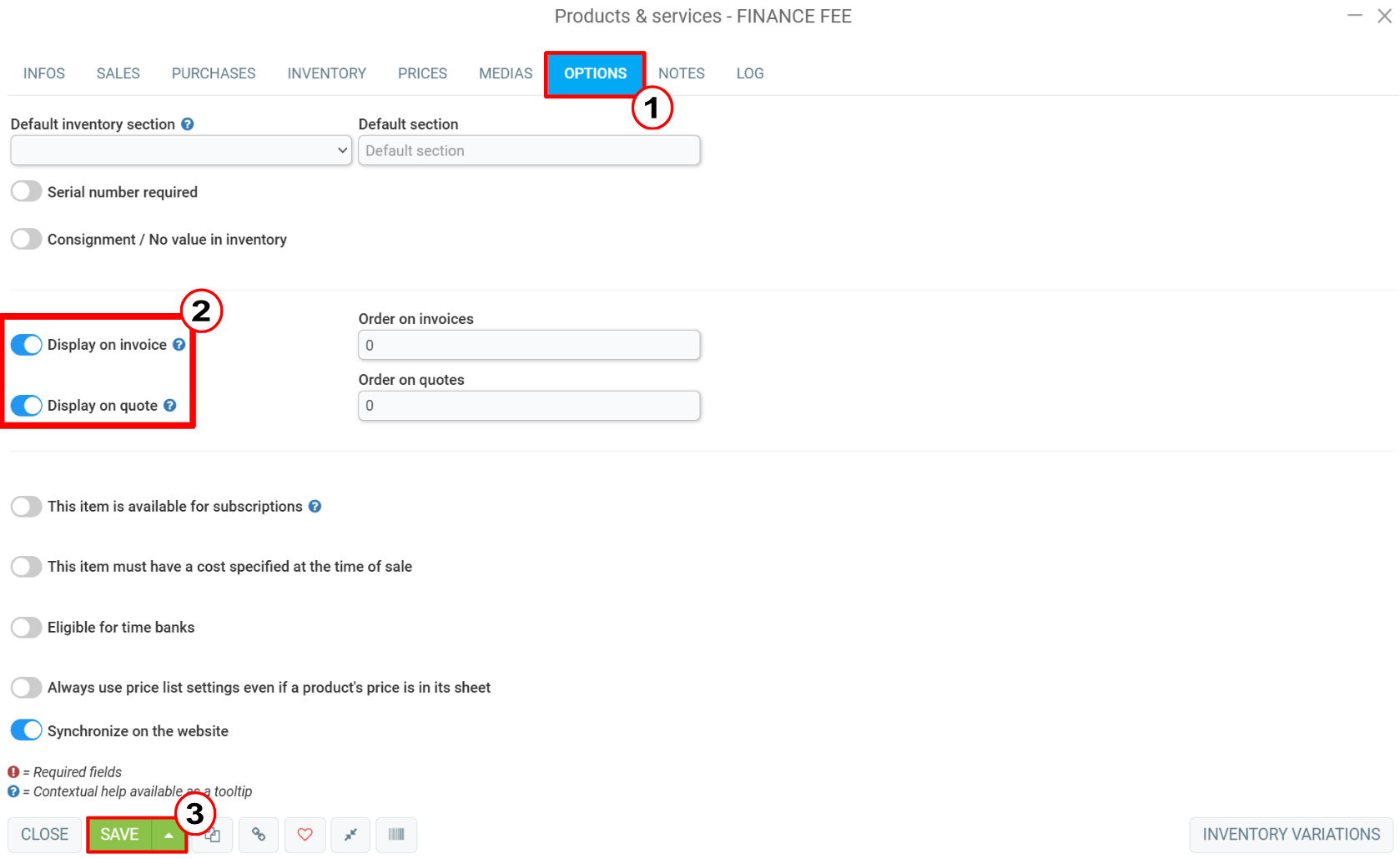The height and width of the screenshot is (859, 1400).
Task: Toggle Serial number required switch
Action: pos(26,191)
